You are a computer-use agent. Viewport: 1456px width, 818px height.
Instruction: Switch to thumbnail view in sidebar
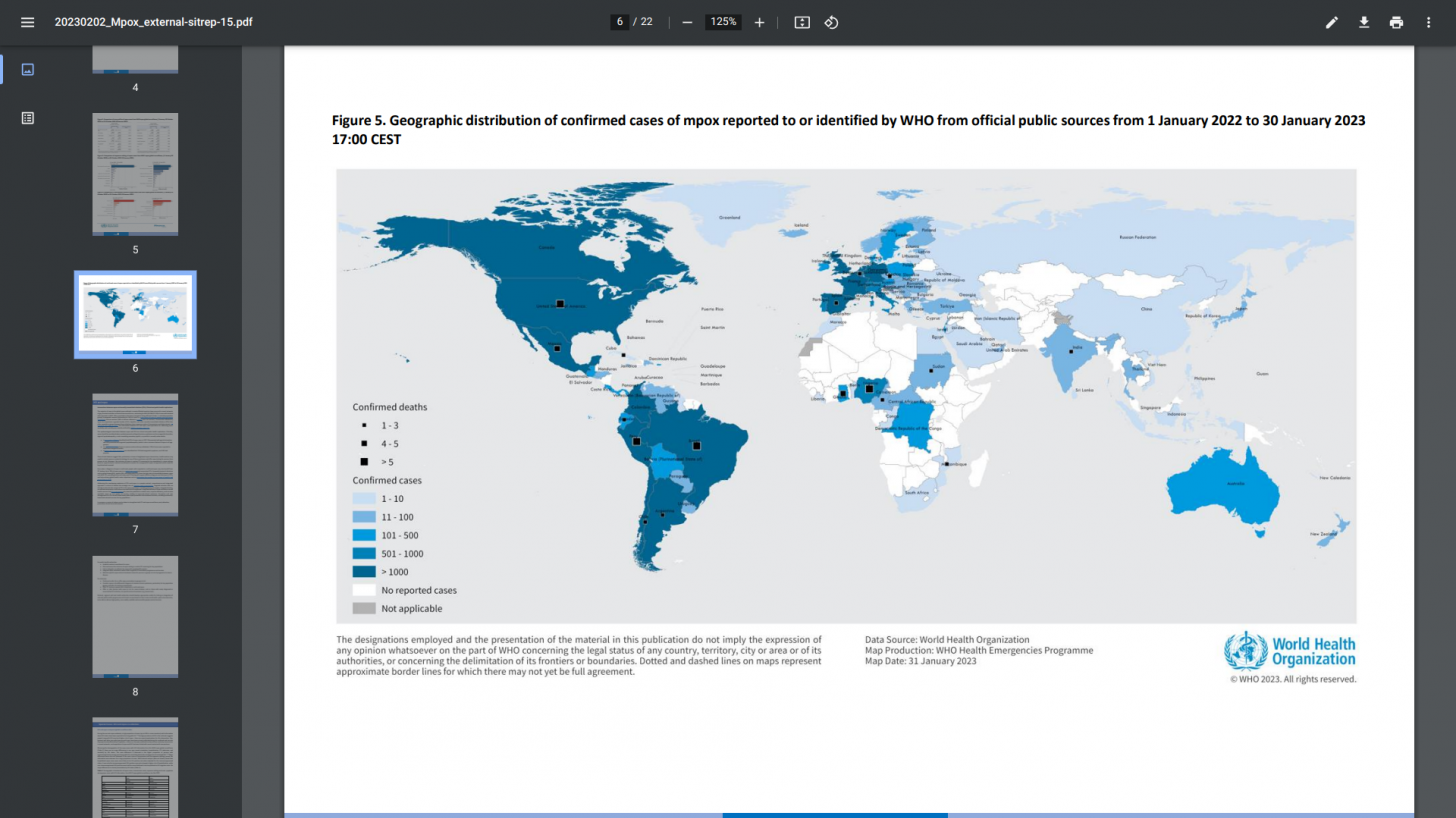(27, 69)
